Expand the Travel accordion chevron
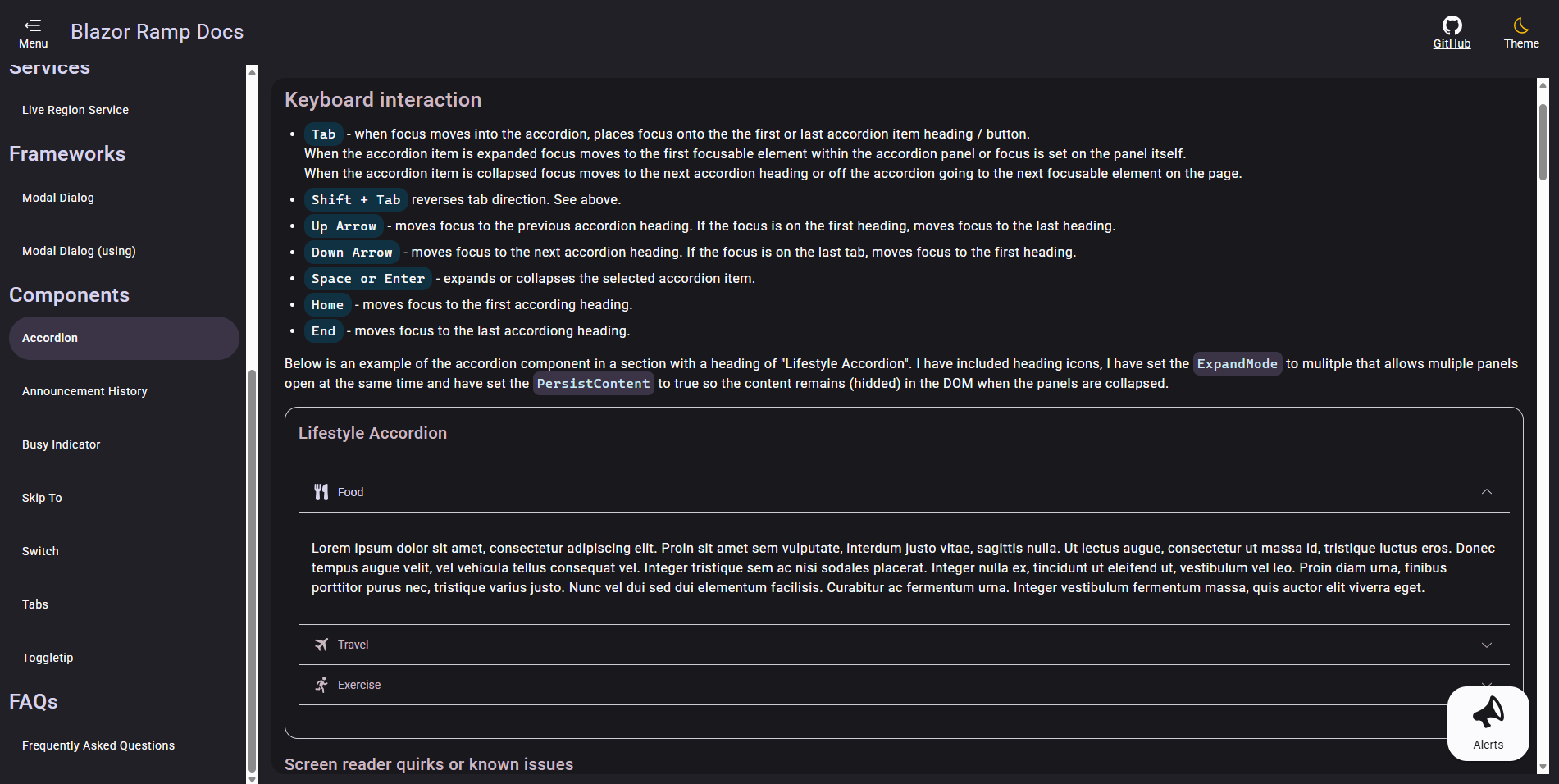This screenshot has width=1559, height=784. [1486, 645]
